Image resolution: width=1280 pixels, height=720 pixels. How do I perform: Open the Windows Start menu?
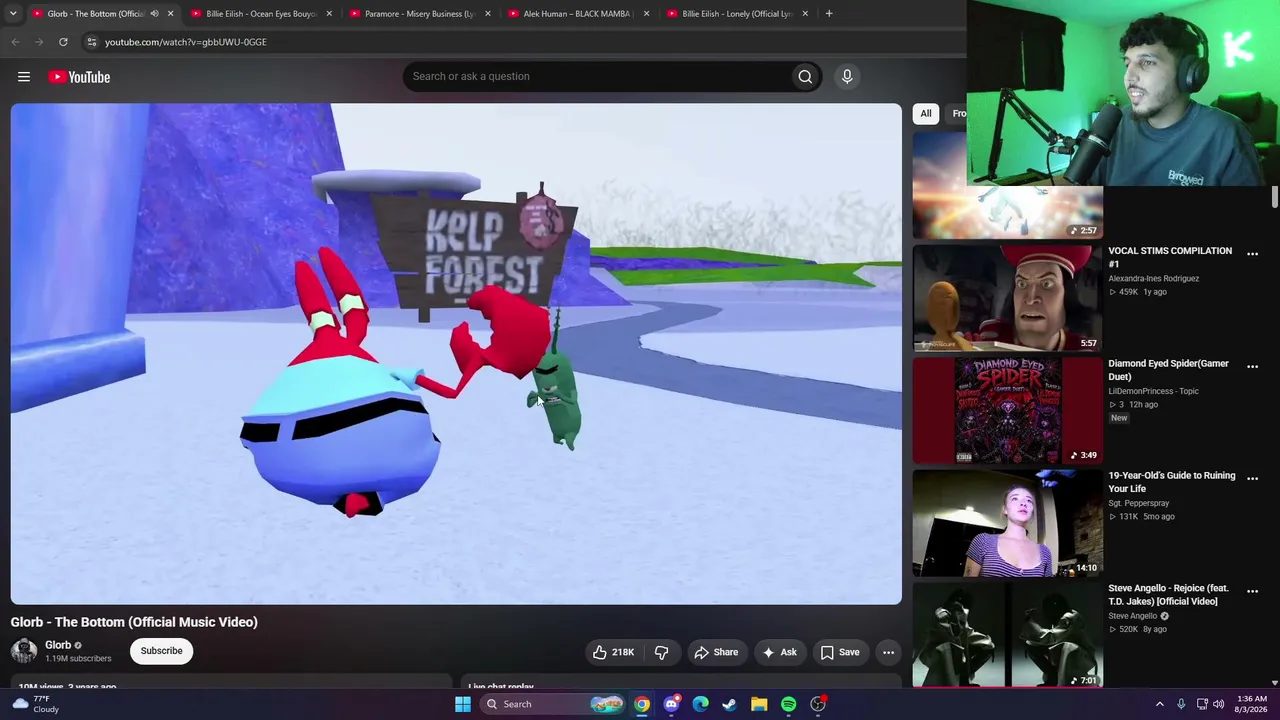pyautogui.click(x=463, y=704)
